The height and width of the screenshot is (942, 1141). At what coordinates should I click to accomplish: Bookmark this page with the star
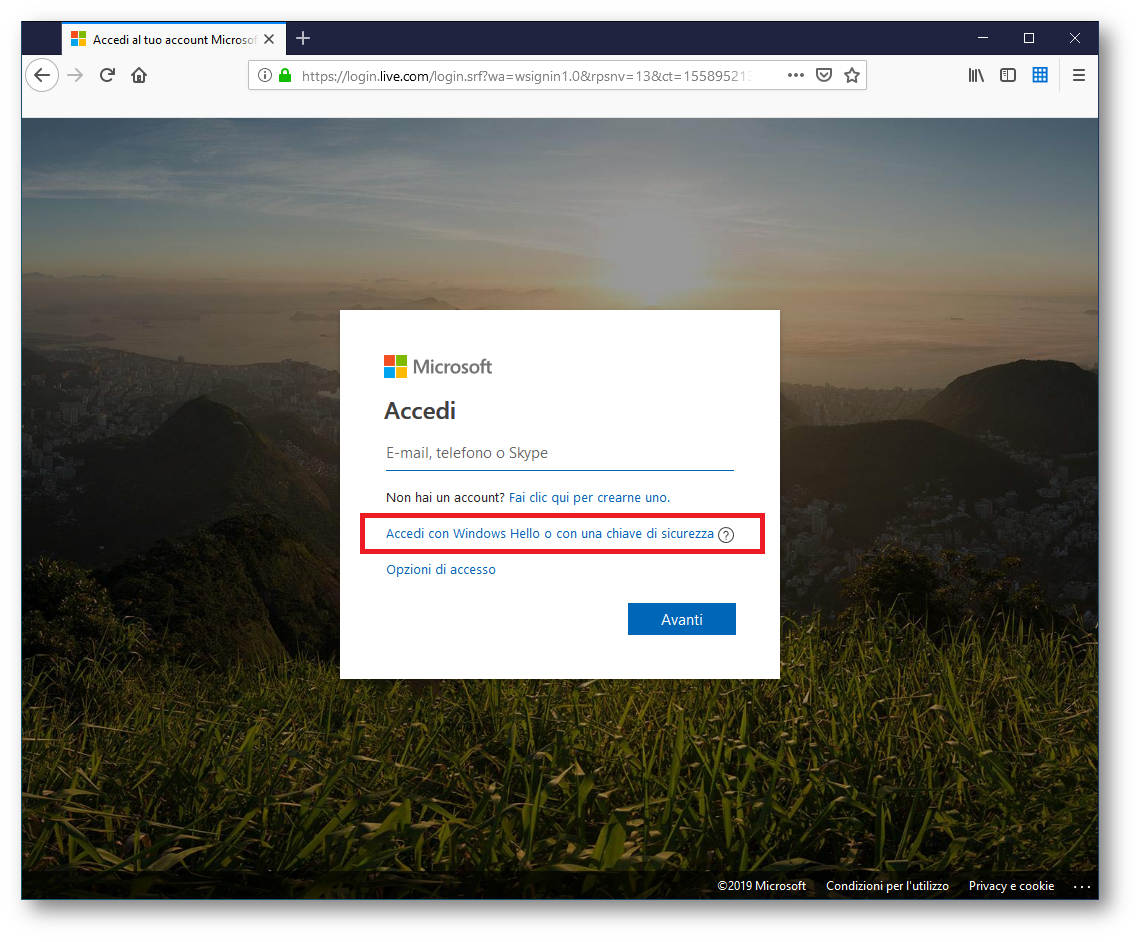pyautogui.click(x=851, y=75)
